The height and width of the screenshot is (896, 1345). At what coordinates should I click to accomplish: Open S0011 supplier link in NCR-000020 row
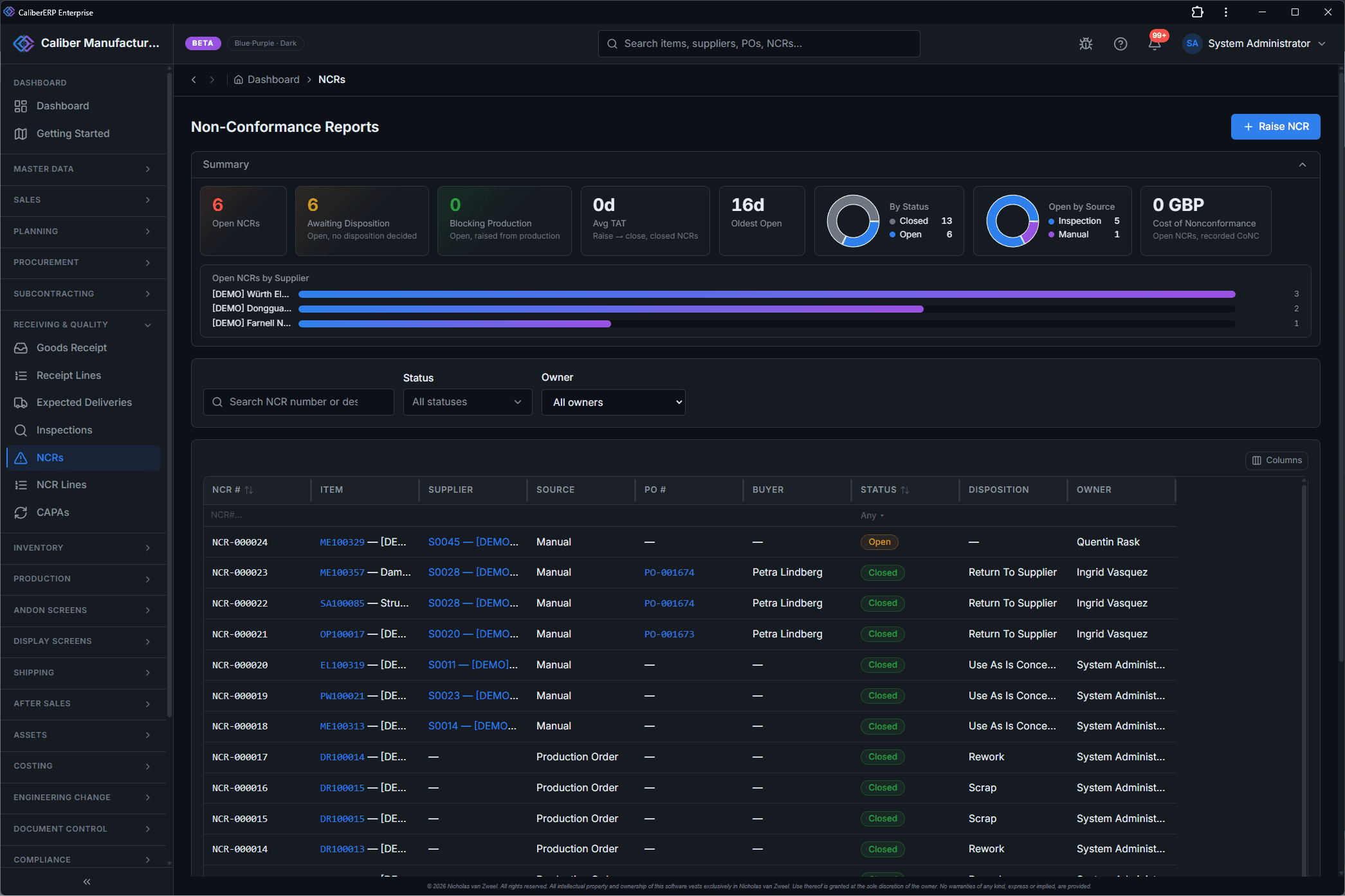pyautogui.click(x=473, y=665)
